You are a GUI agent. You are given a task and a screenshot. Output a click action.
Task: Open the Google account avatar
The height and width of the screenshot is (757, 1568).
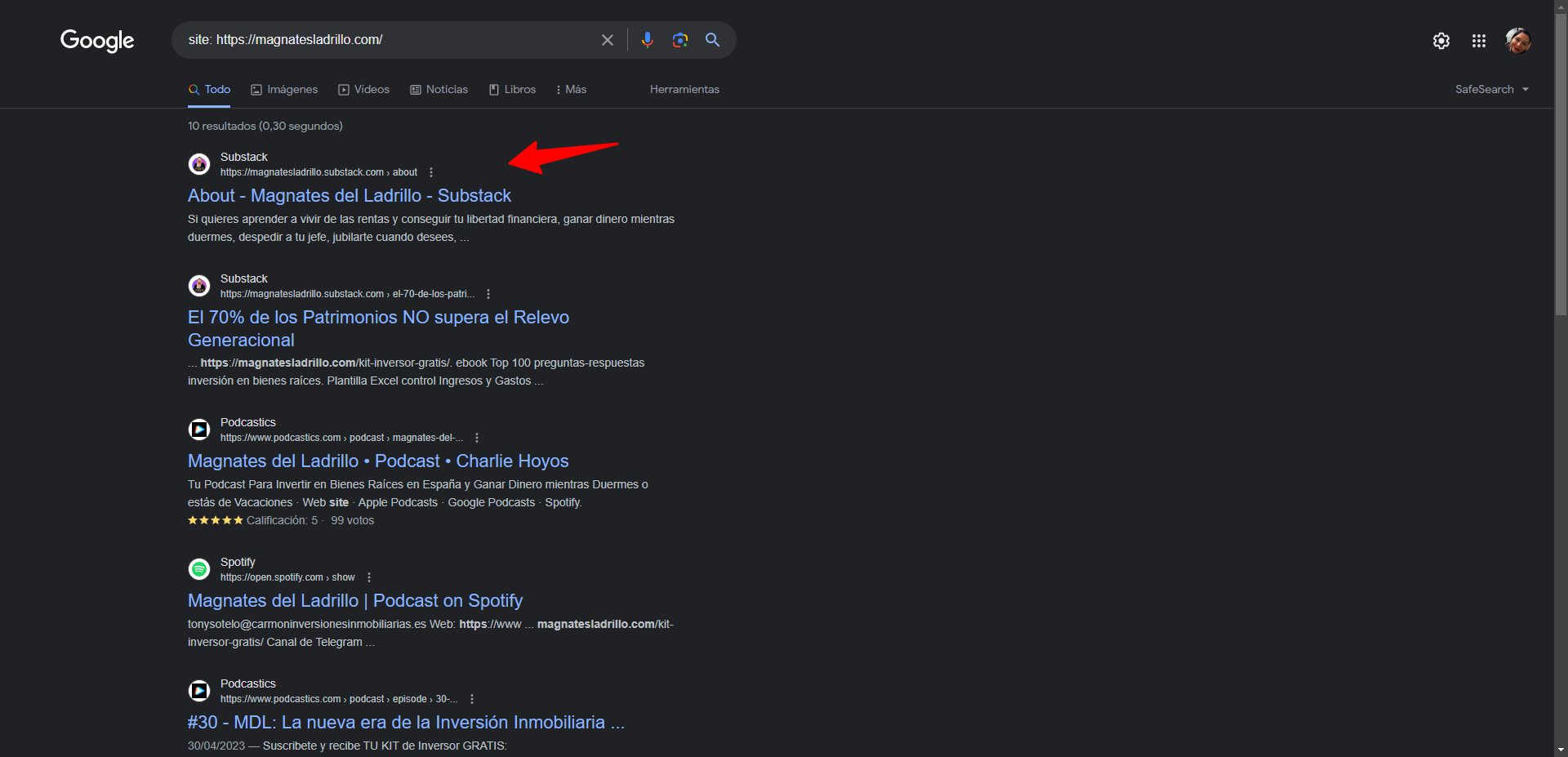1518,41
